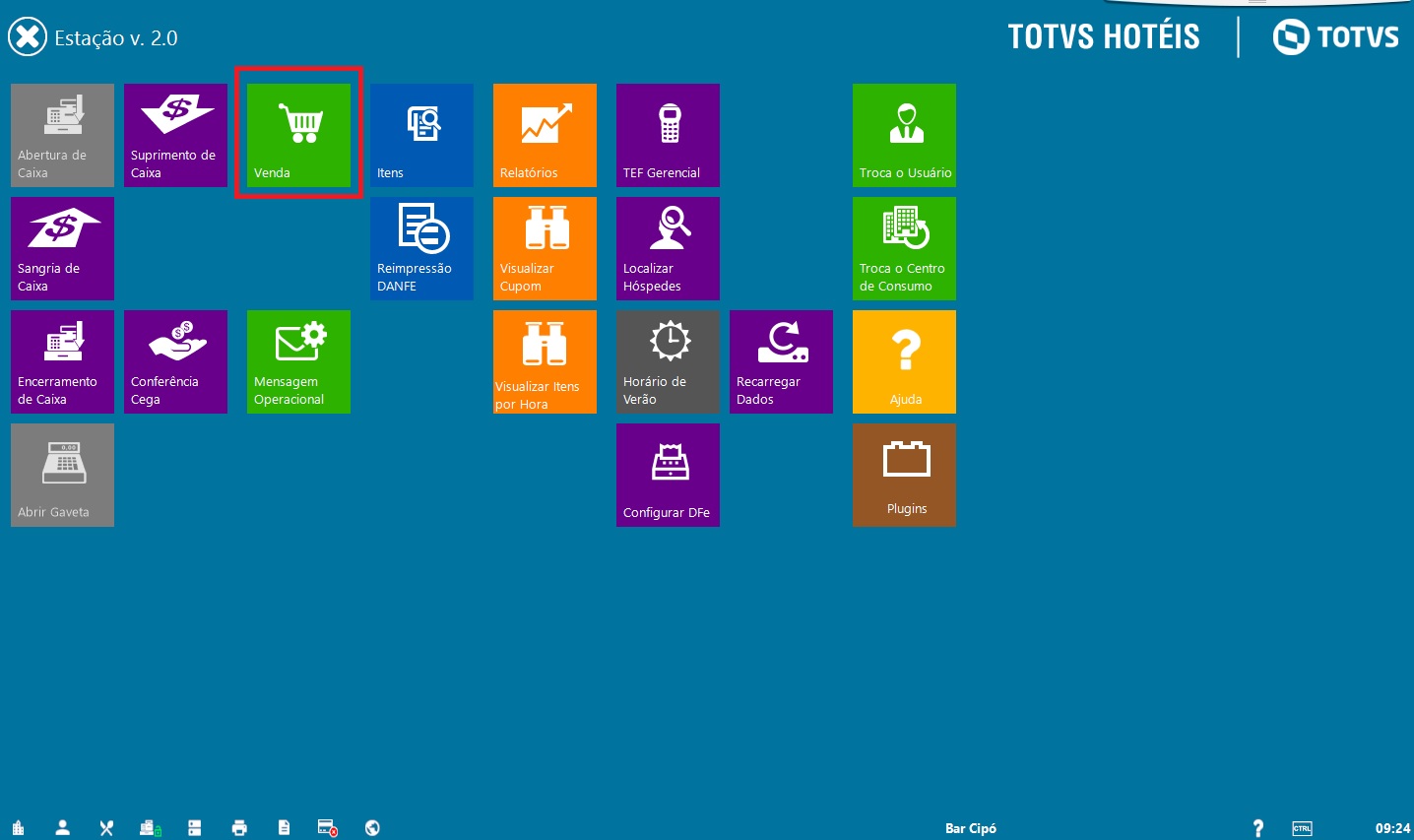
Task: Open the brown Plugins tile
Action: pos(904,475)
